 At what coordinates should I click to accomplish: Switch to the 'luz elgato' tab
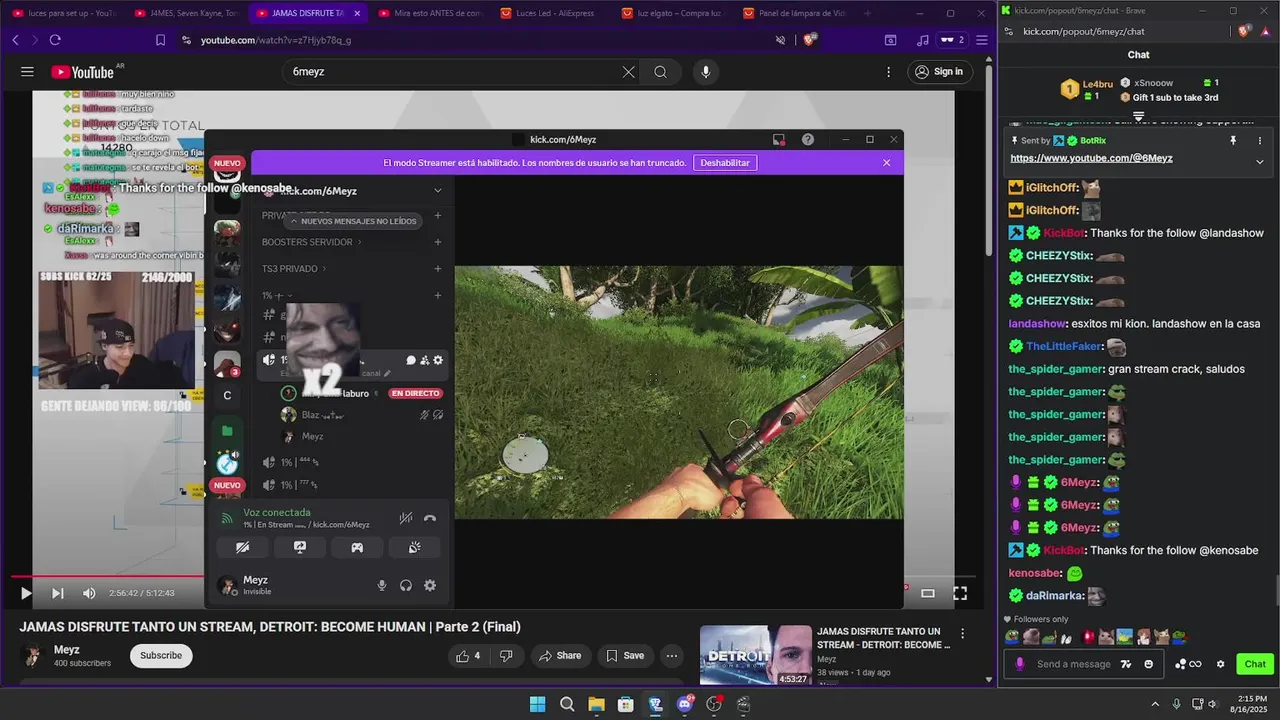(x=675, y=13)
